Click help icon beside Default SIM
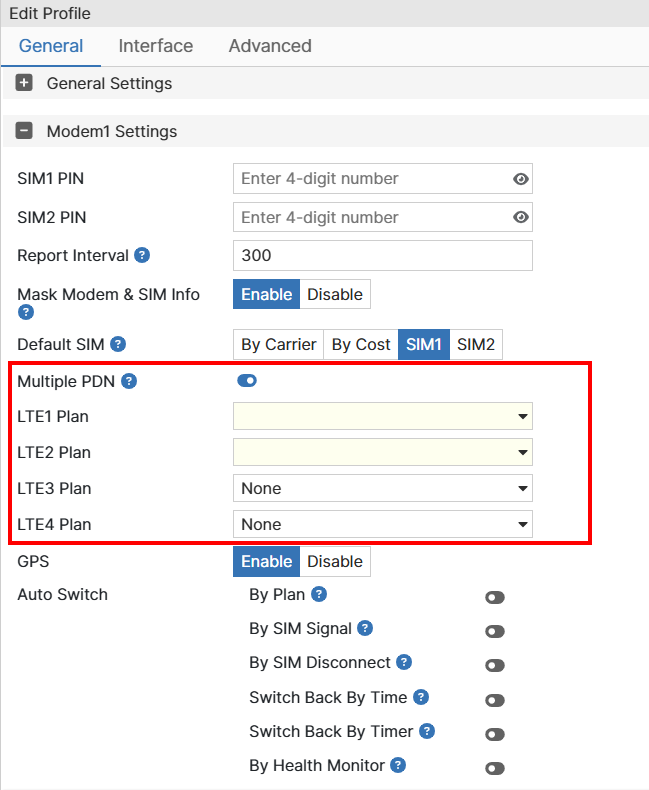This screenshot has height=790, width=649. [x=118, y=344]
